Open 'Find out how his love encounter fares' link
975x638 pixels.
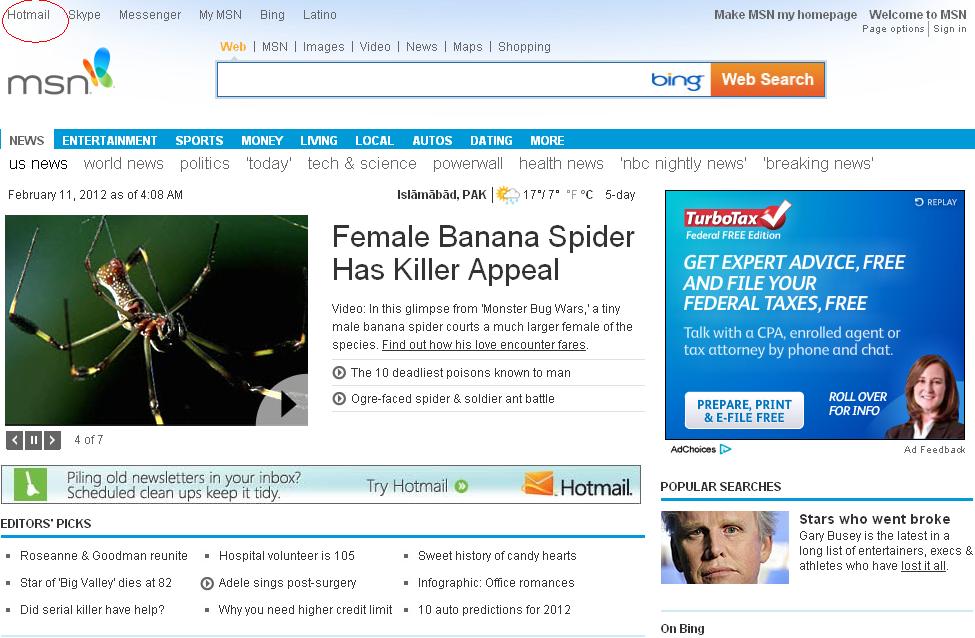(x=484, y=345)
